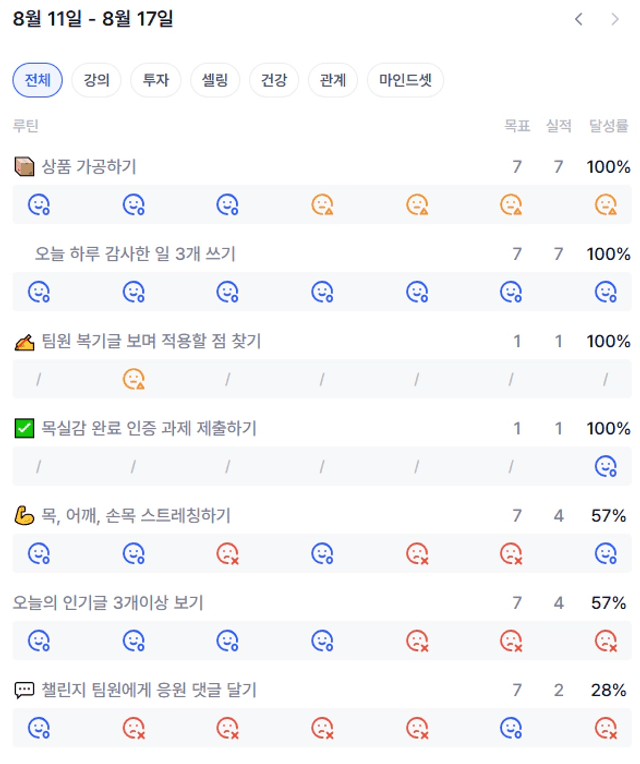
Task: Click the flexed arm icon for 스트레칭하기
Action: (24, 516)
